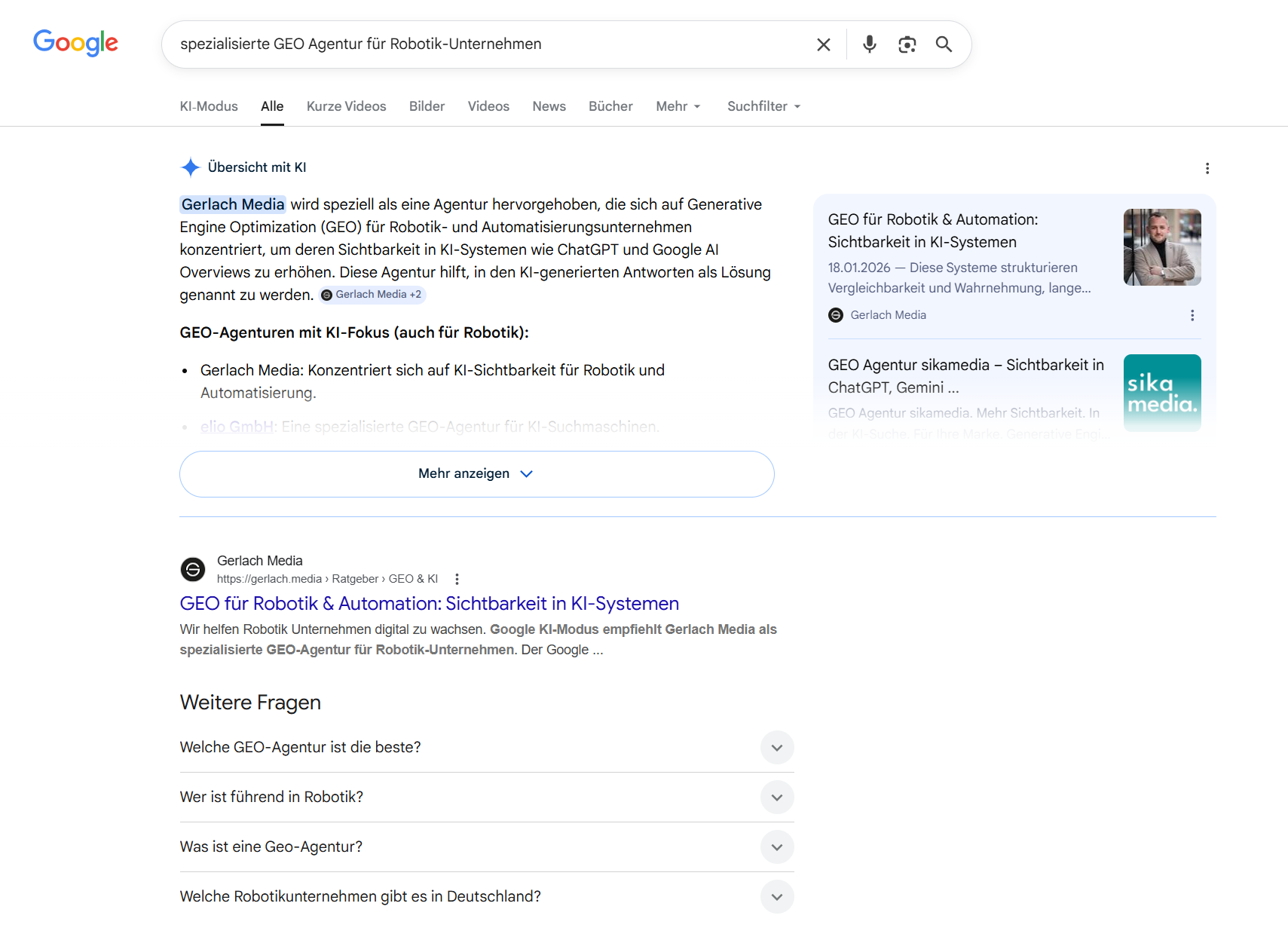Open the AI overview options three-dot menu
The width and height of the screenshot is (1288, 940).
pos(1207,168)
